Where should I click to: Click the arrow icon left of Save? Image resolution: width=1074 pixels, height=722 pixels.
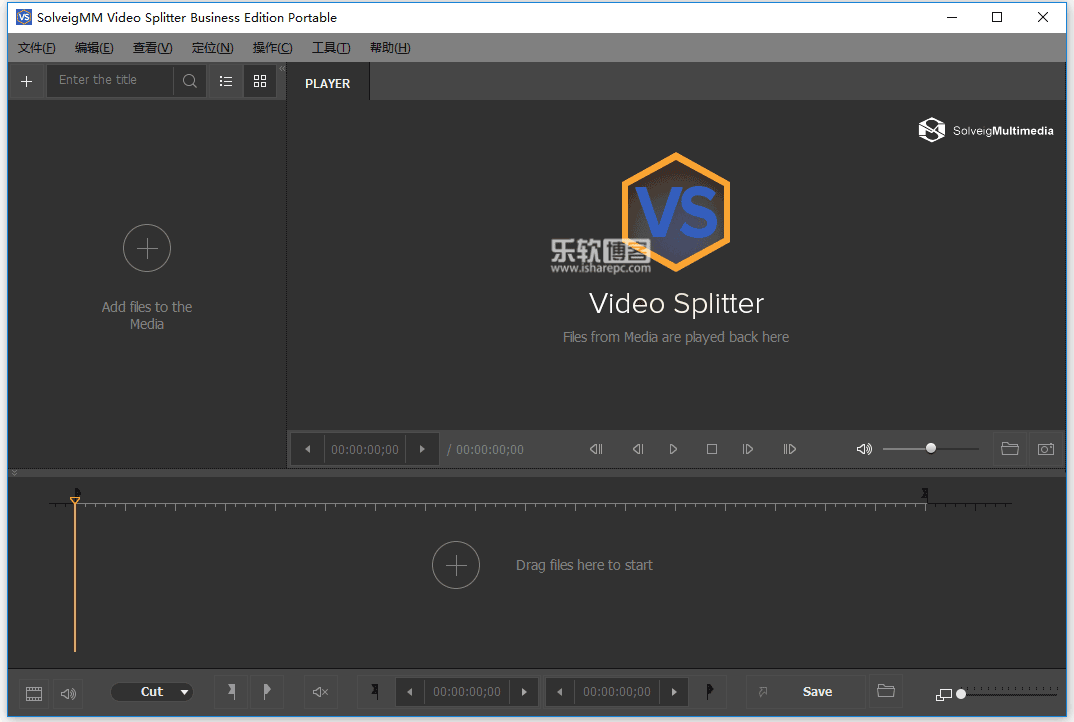[763, 692]
